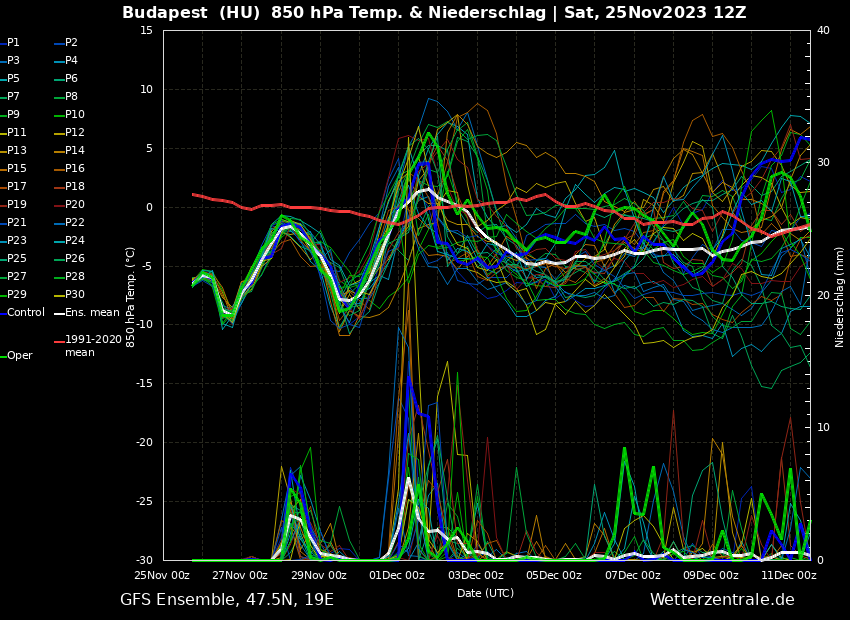Select the Oper legend entry
Screen dimensions: 850x620
(x=19, y=356)
